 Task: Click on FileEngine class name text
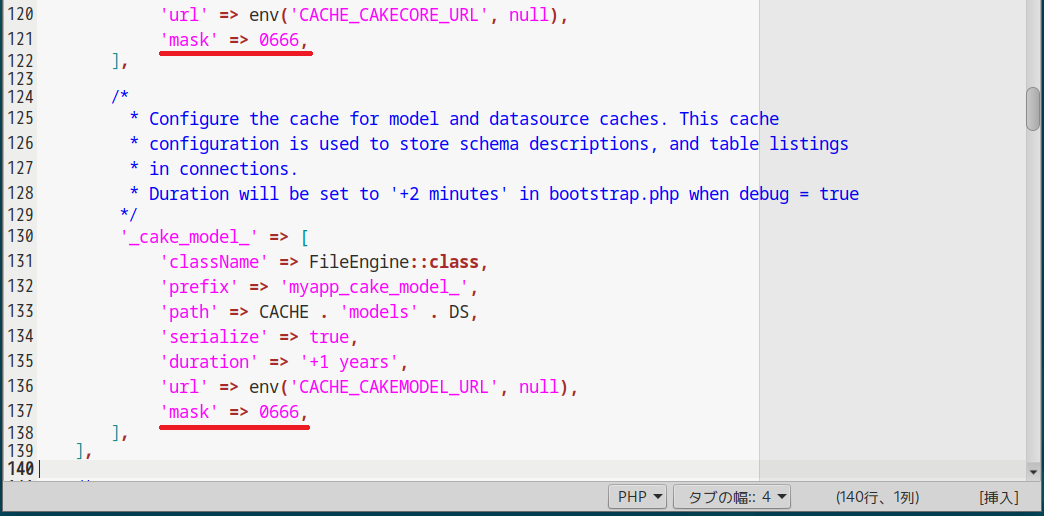click(x=356, y=262)
